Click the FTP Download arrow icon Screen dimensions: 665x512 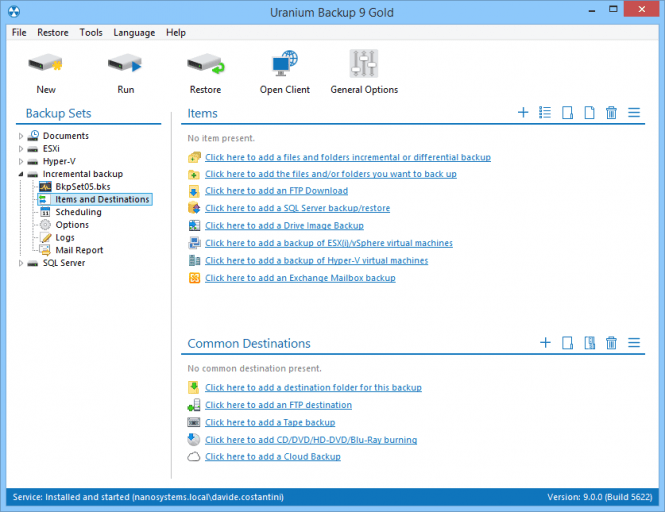[194, 191]
